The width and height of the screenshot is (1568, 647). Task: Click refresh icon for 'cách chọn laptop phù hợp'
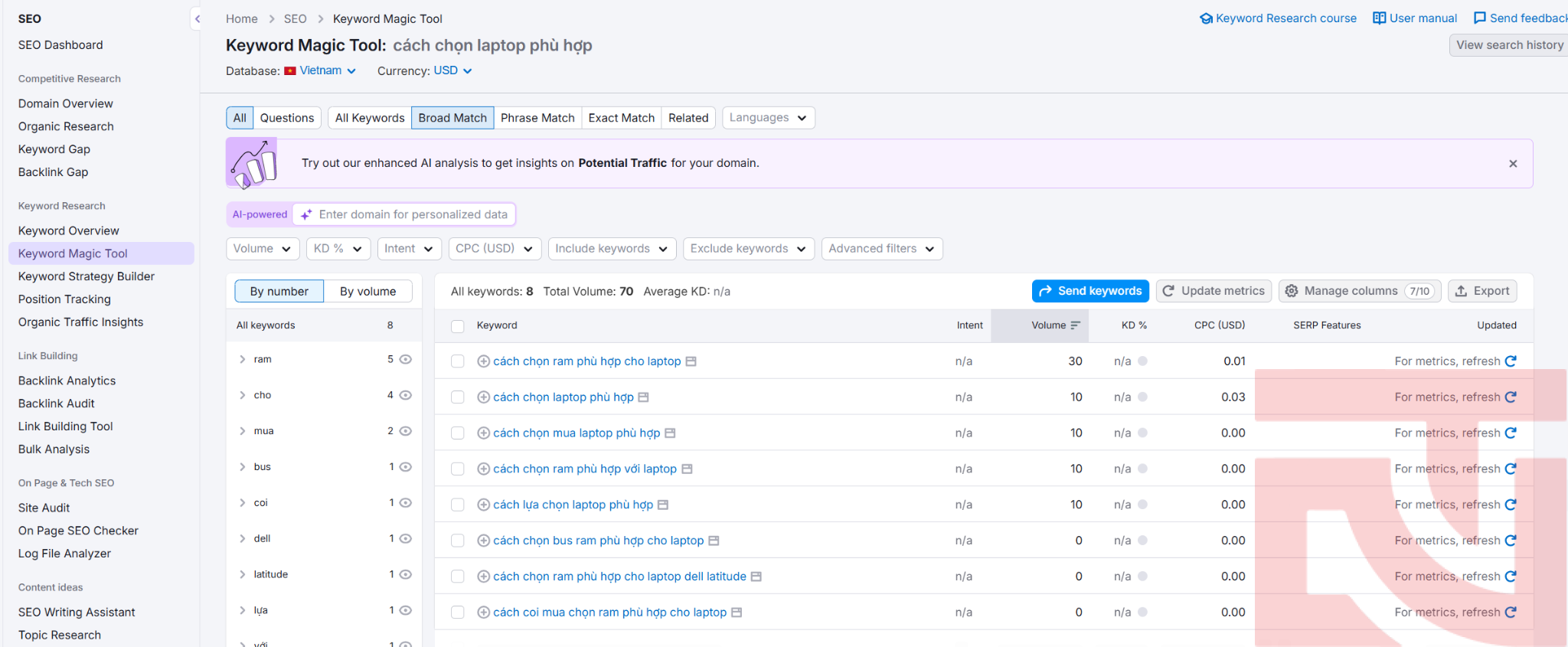coord(1511,397)
